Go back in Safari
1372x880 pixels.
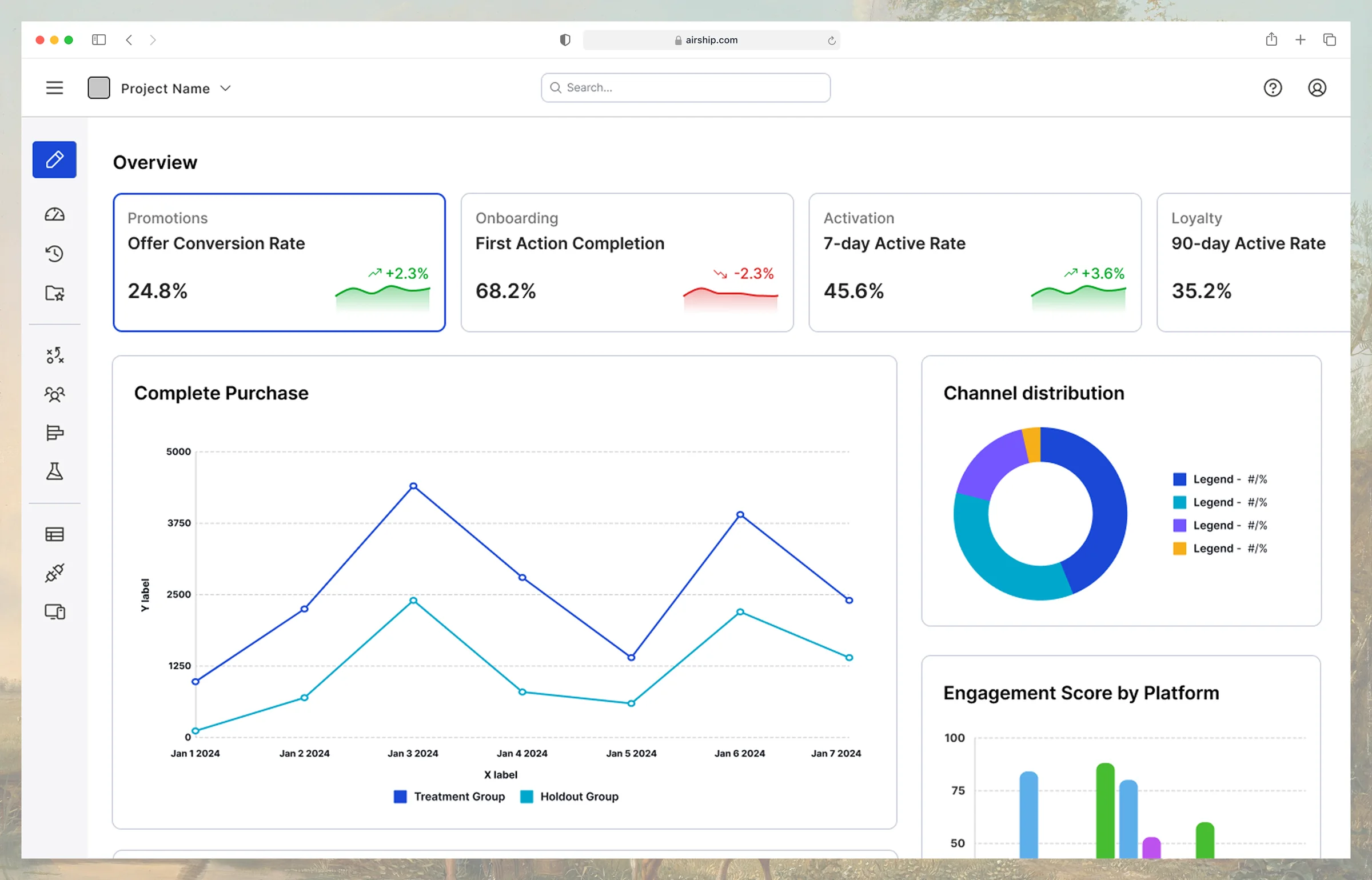(129, 39)
